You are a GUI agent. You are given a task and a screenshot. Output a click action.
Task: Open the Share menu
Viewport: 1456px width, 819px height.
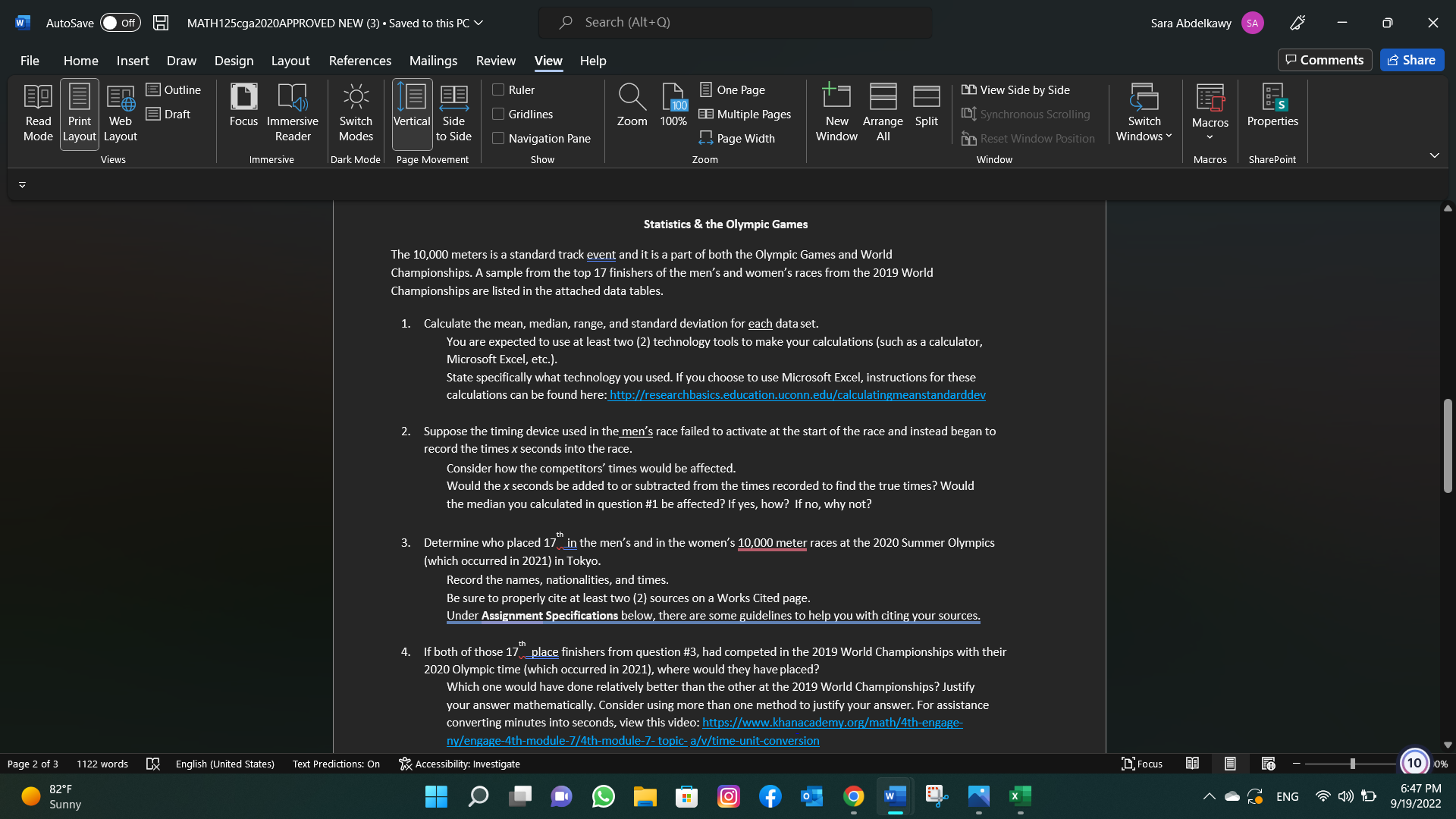point(1412,59)
